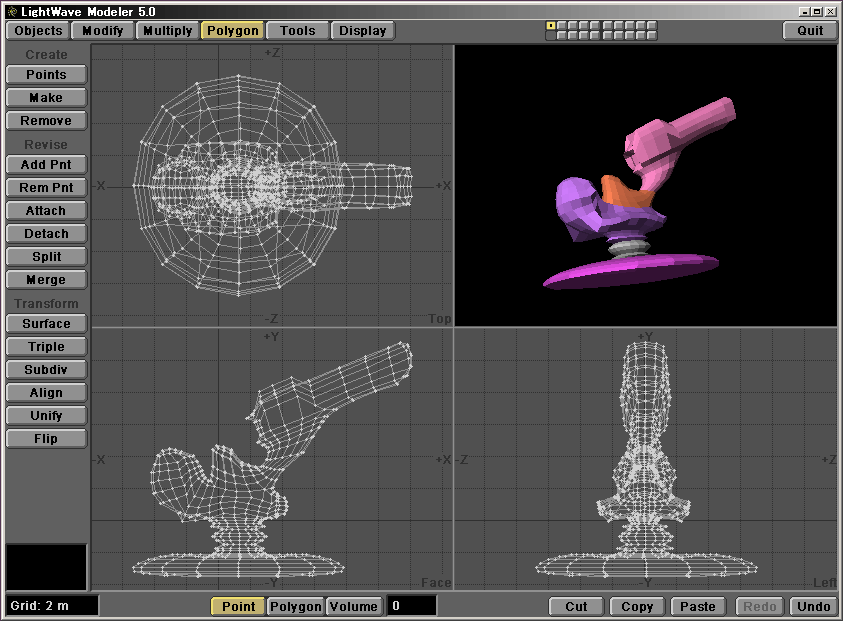Select the Subdiv tool
The width and height of the screenshot is (843, 621).
coord(46,370)
